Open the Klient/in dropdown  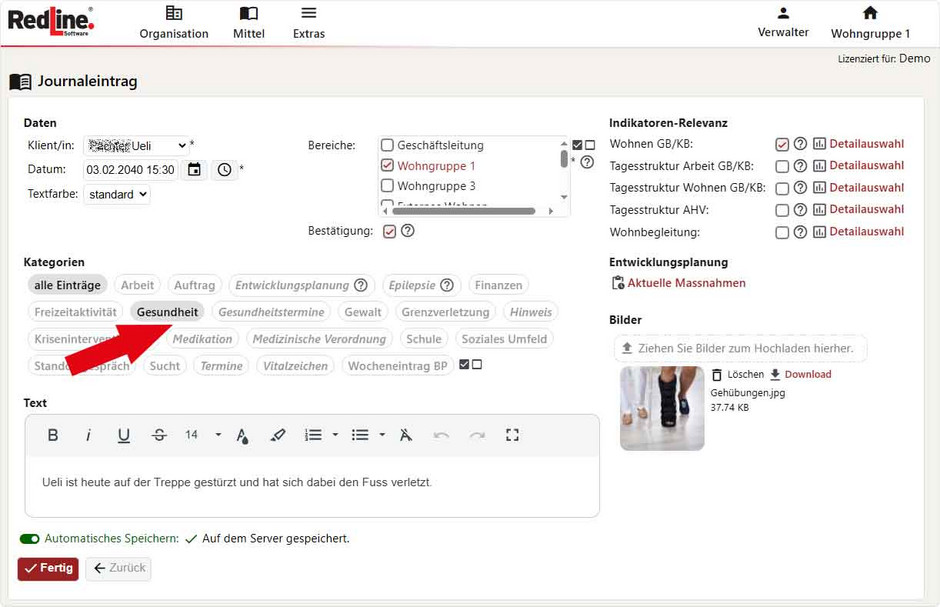point(135,144)
